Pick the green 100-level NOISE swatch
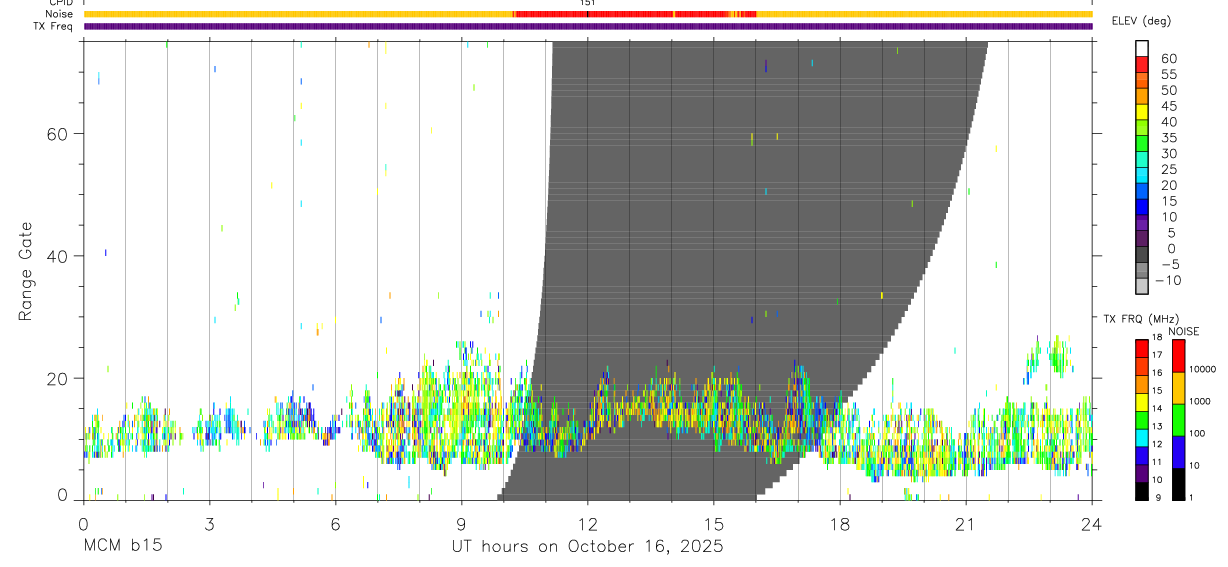This screenshot has width=1228, height=567. pos(1177,420)
